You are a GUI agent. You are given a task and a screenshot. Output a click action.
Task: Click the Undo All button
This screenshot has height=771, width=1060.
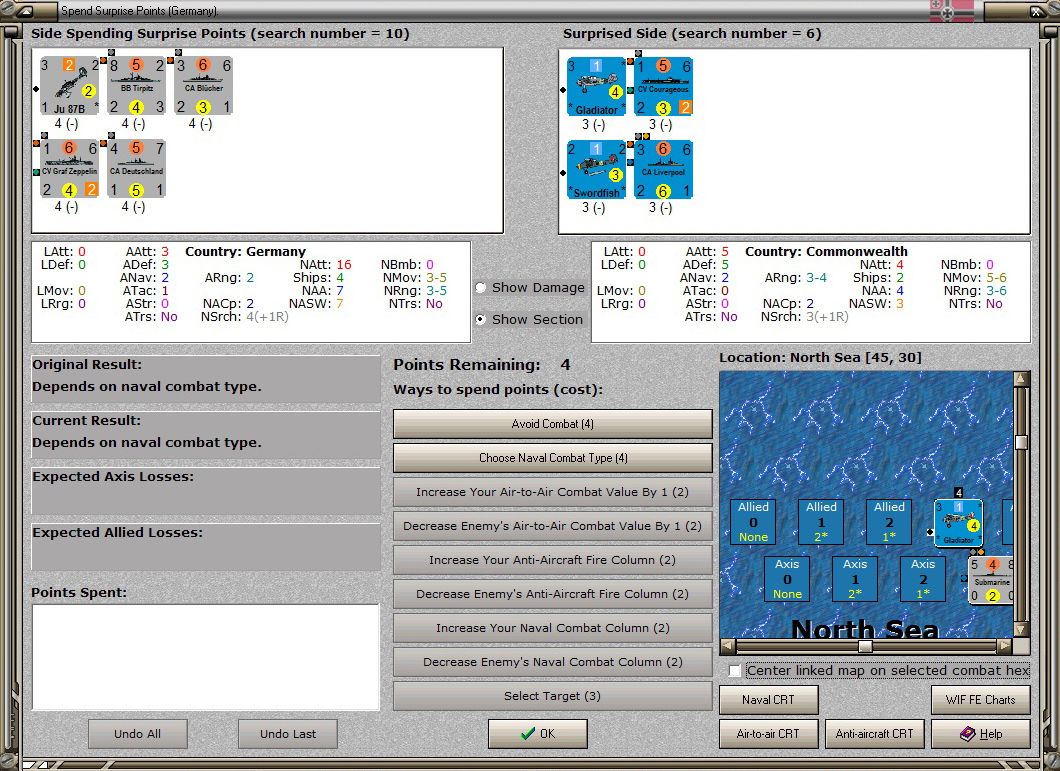point(137,734)
